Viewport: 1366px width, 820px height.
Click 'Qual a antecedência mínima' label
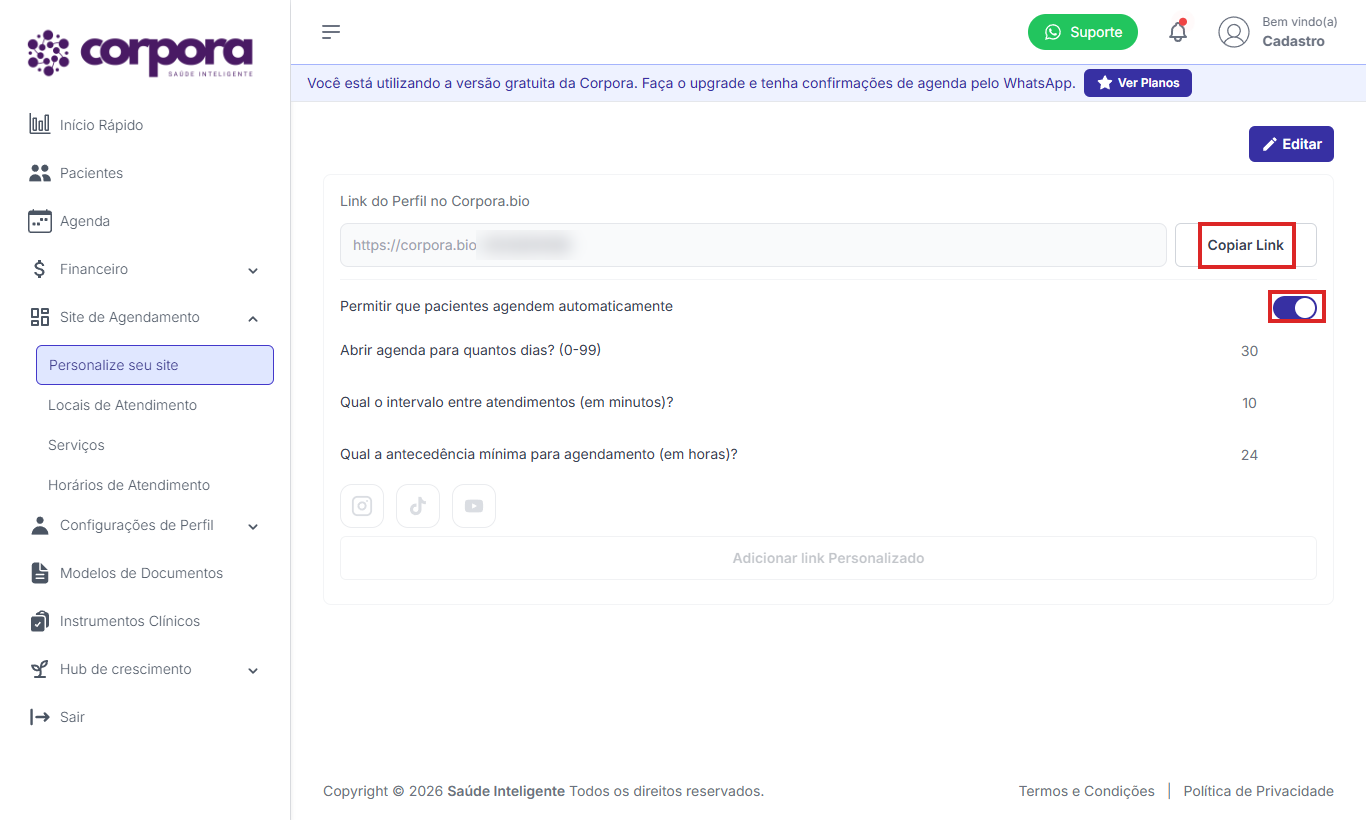coord(539,454)
